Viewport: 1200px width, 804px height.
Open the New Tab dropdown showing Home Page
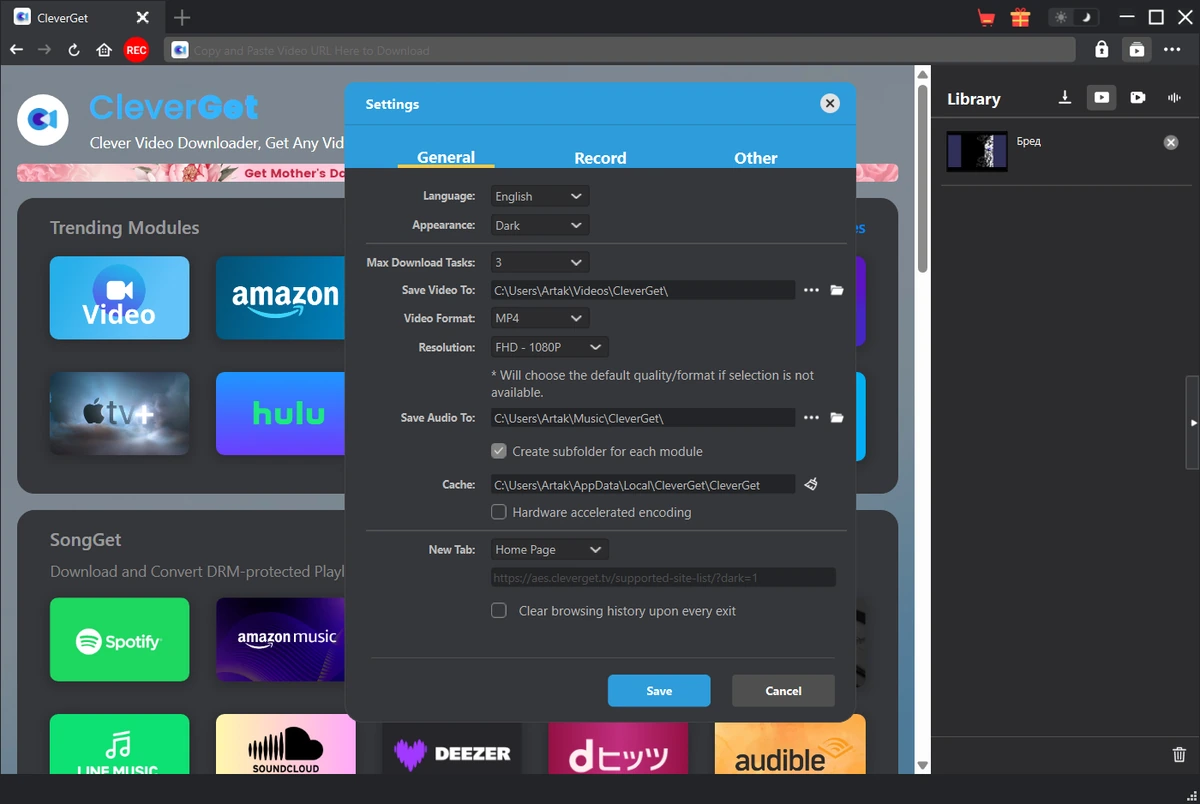tap(550, 549)
